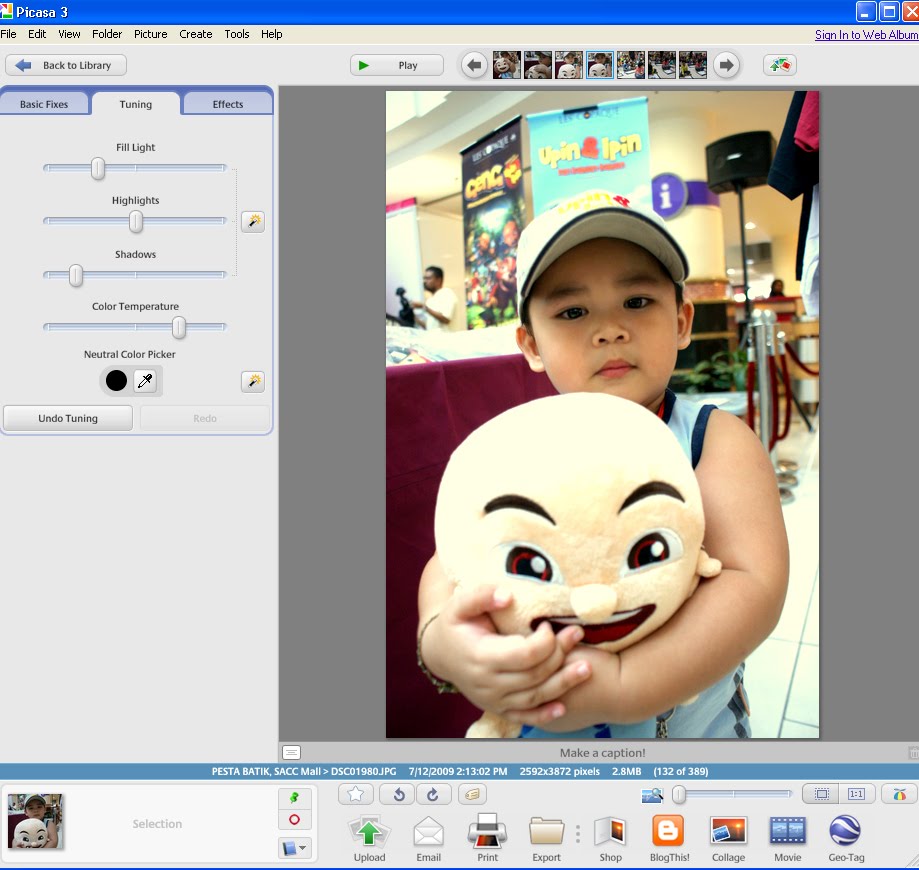919x870 pixels.
Task: Pick the neutral color eyedropper tool
Action: point(145,381)
